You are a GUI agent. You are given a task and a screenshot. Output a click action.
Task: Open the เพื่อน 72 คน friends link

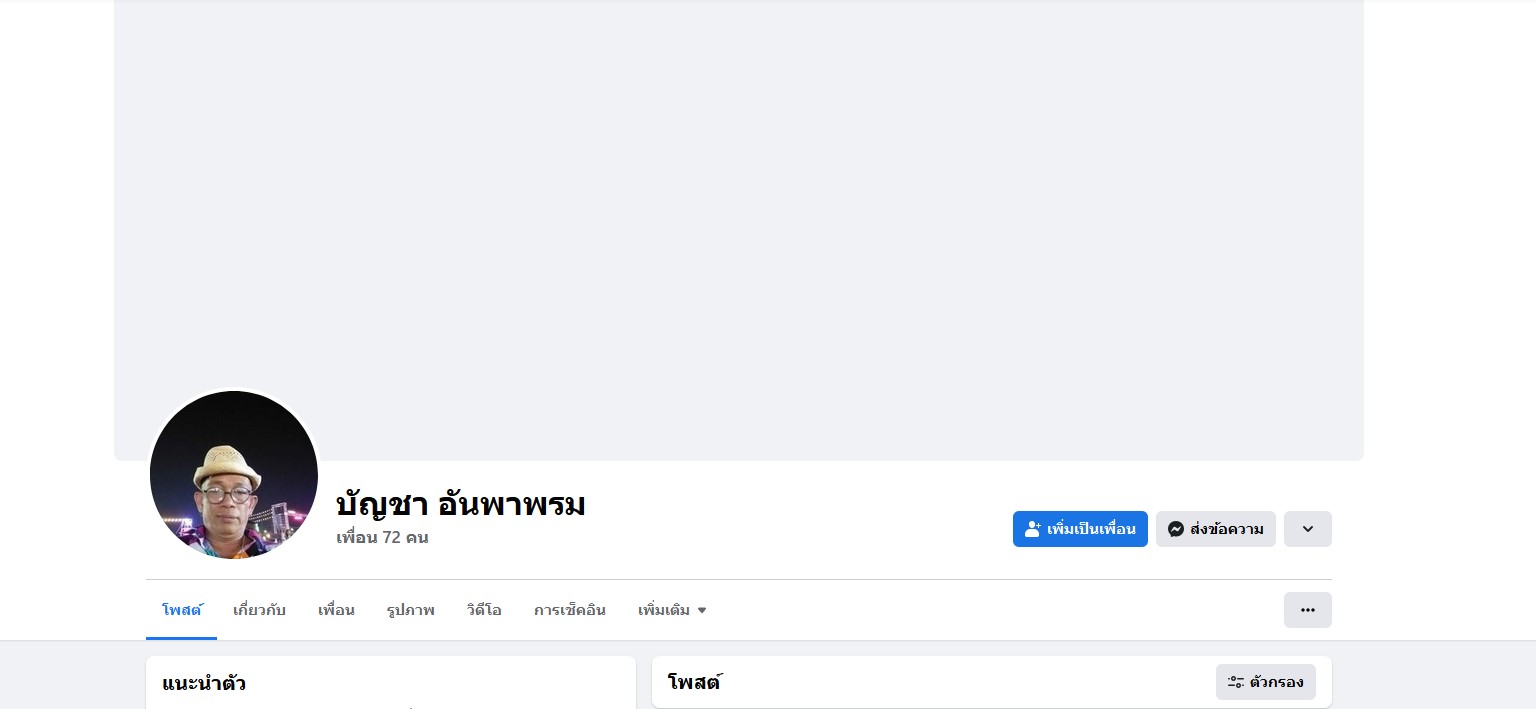[382, 538]
